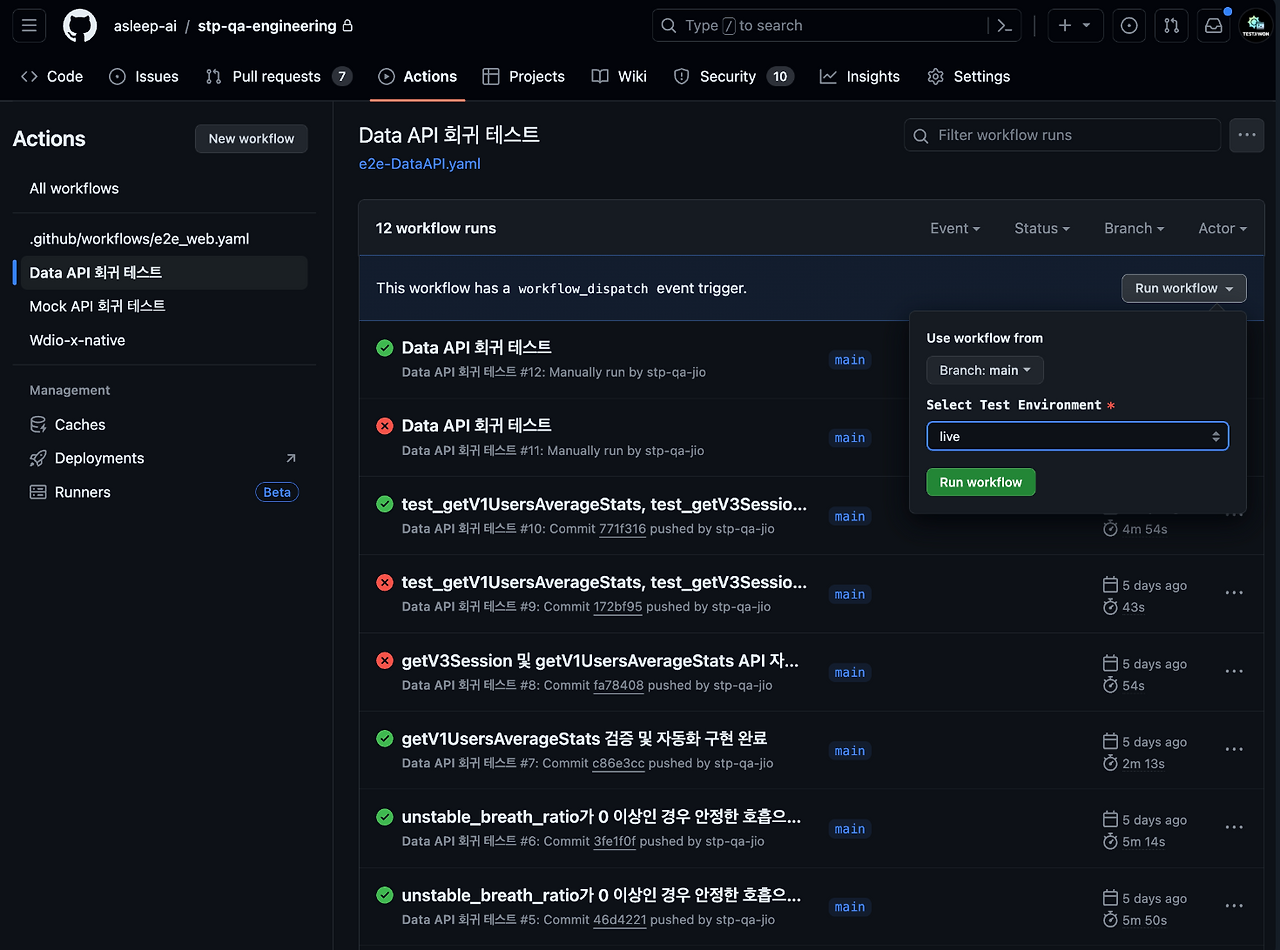The image size is (1280, 950).
Task: Open run #12 titled Data API 회귀 테스트
Action: coord(476,347)
